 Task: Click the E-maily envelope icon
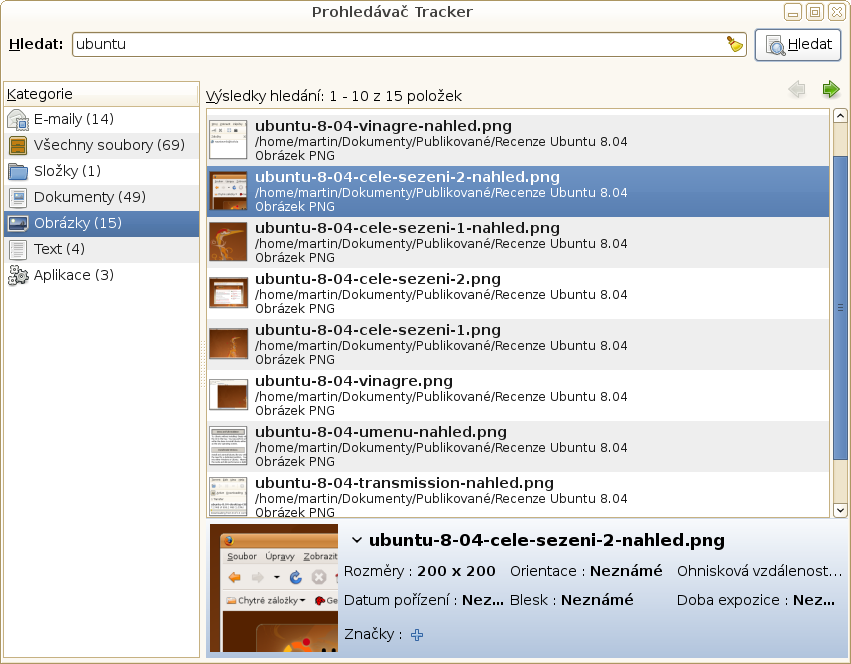(x=18, y=119)
